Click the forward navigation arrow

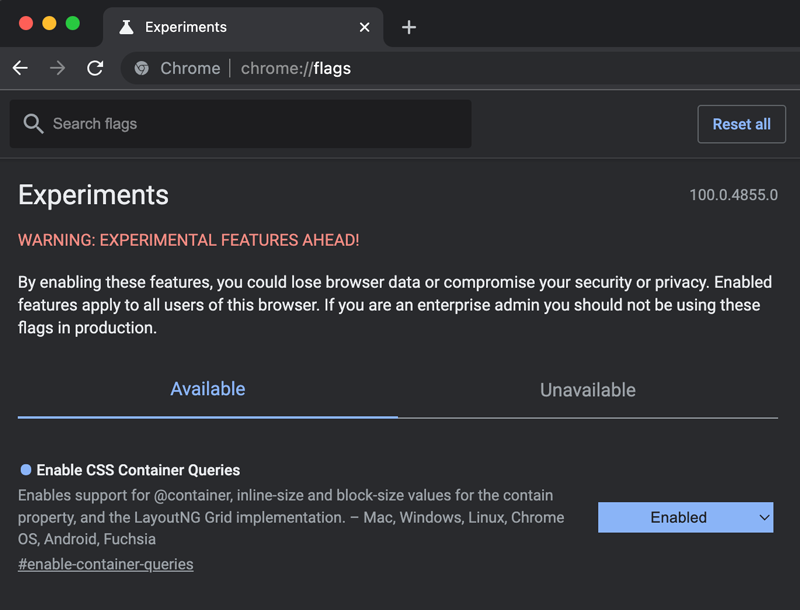58,68
